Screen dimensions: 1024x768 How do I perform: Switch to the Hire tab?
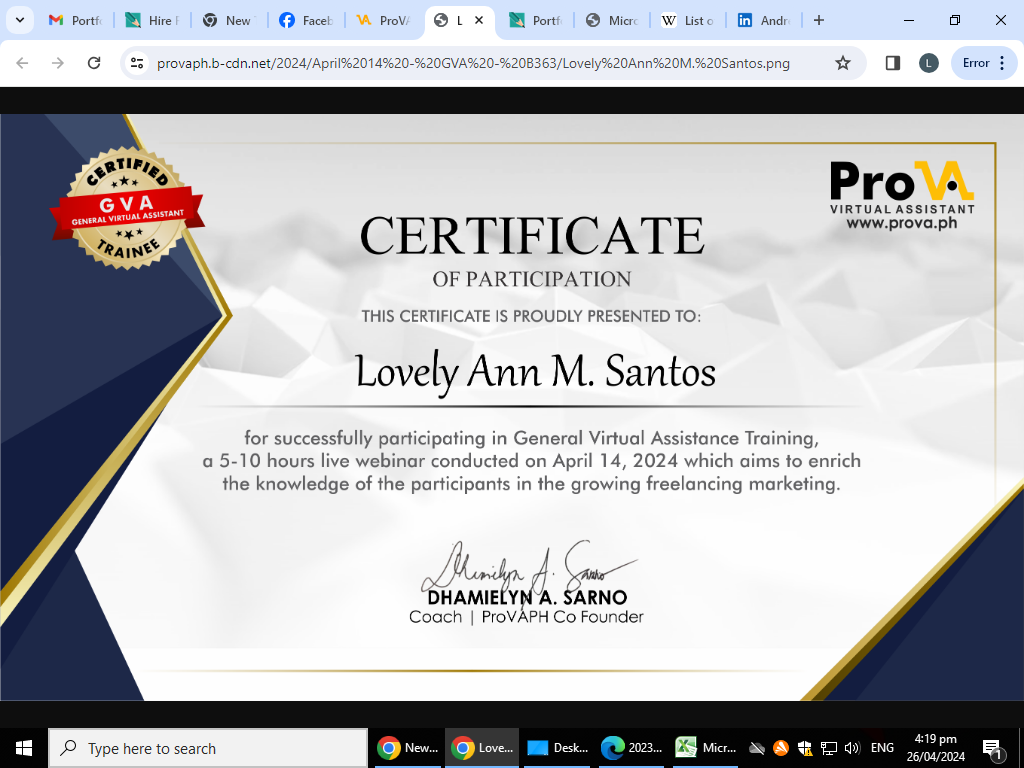pos(153,20)
